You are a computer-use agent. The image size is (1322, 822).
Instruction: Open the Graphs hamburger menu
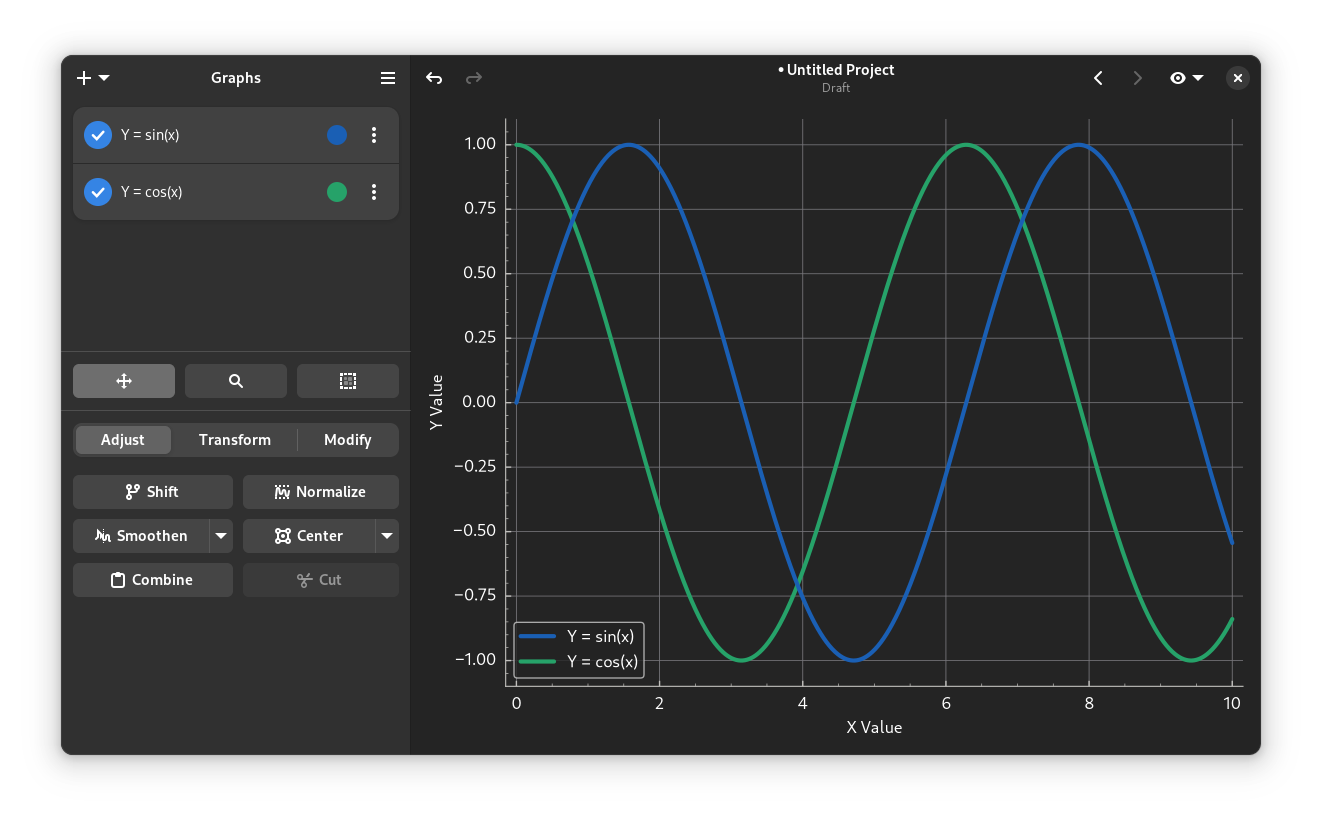(x=388, y=78)
